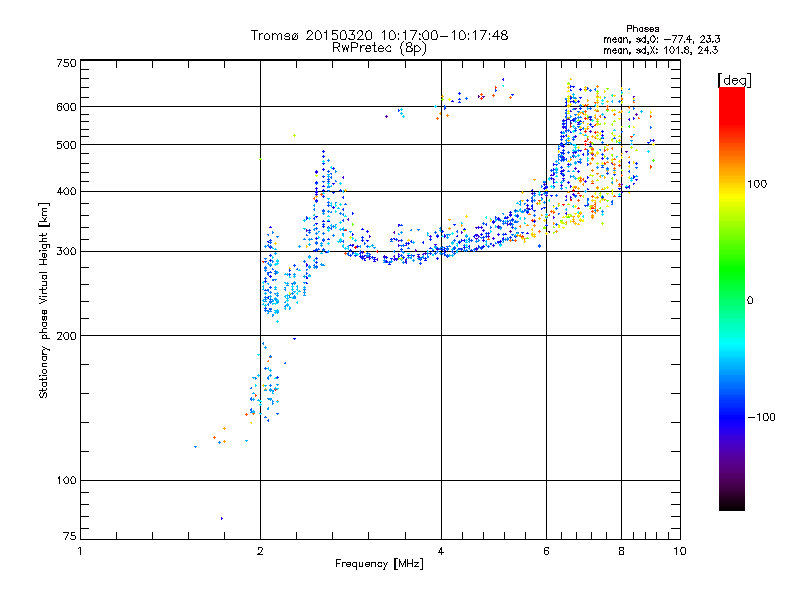Click the 10 tick label on the x-axis
This screenshot has width=800, height=600.
point(678,551)
